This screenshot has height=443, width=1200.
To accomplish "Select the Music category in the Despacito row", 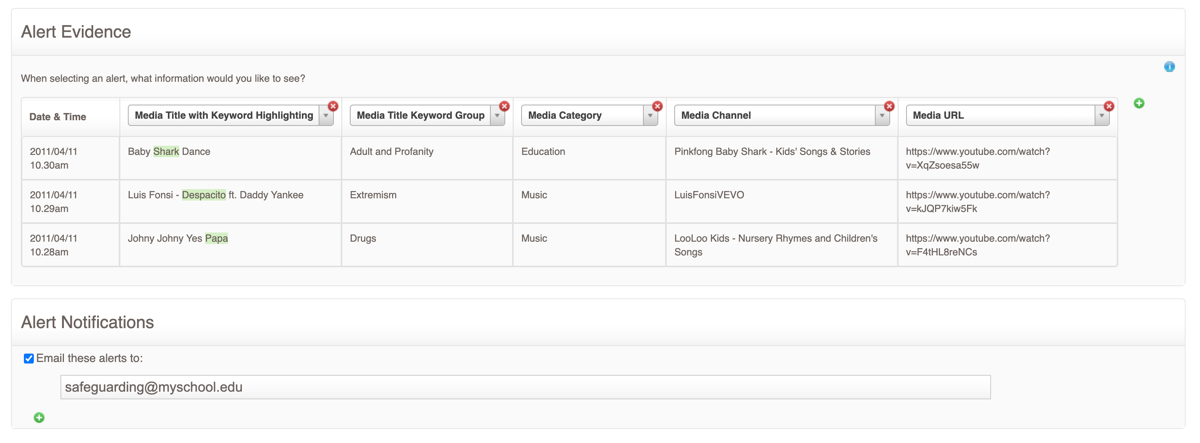I will [x=589, y=202].
